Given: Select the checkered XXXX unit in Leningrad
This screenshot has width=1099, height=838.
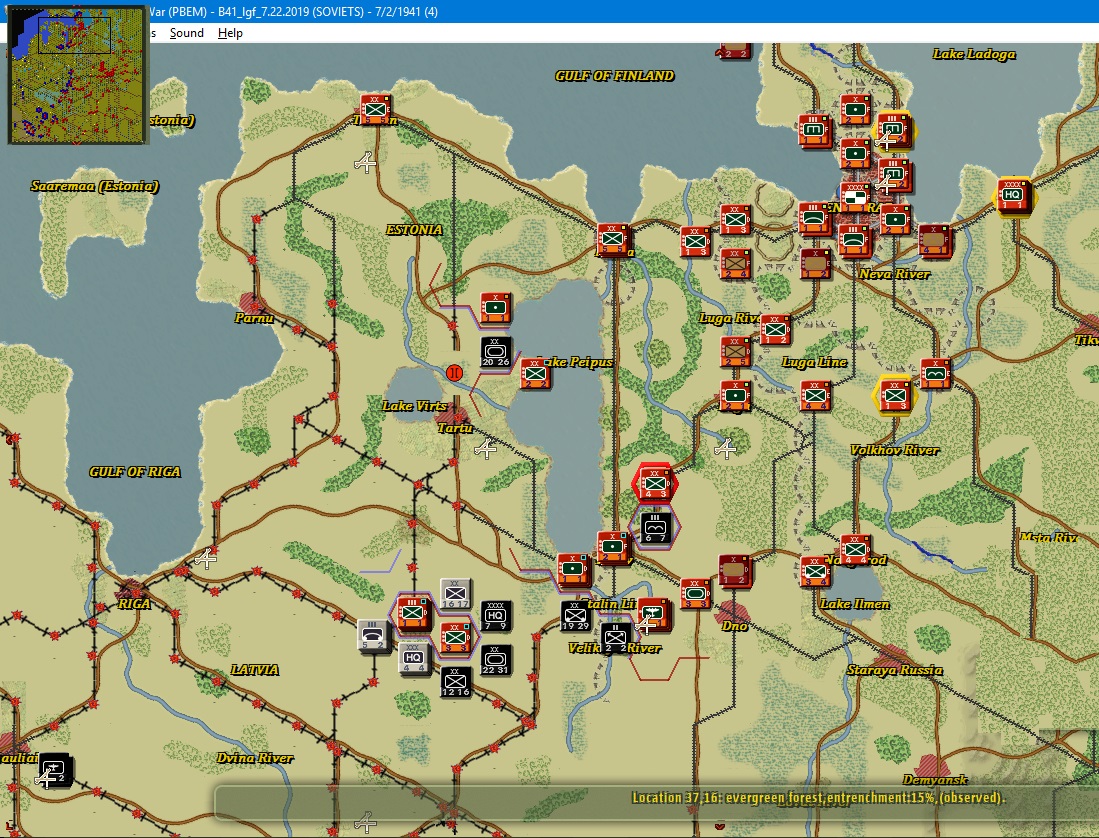Looking at the screenshot, I should [856, 197].
